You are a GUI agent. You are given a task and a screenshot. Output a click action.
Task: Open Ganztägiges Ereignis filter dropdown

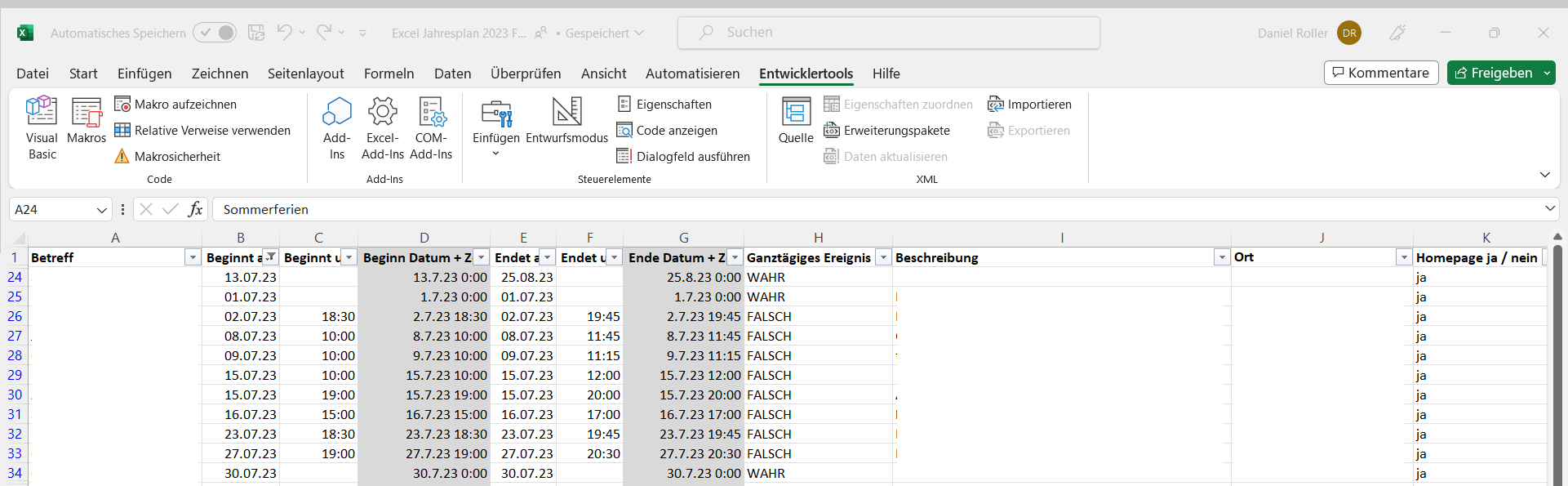point(883,257)
